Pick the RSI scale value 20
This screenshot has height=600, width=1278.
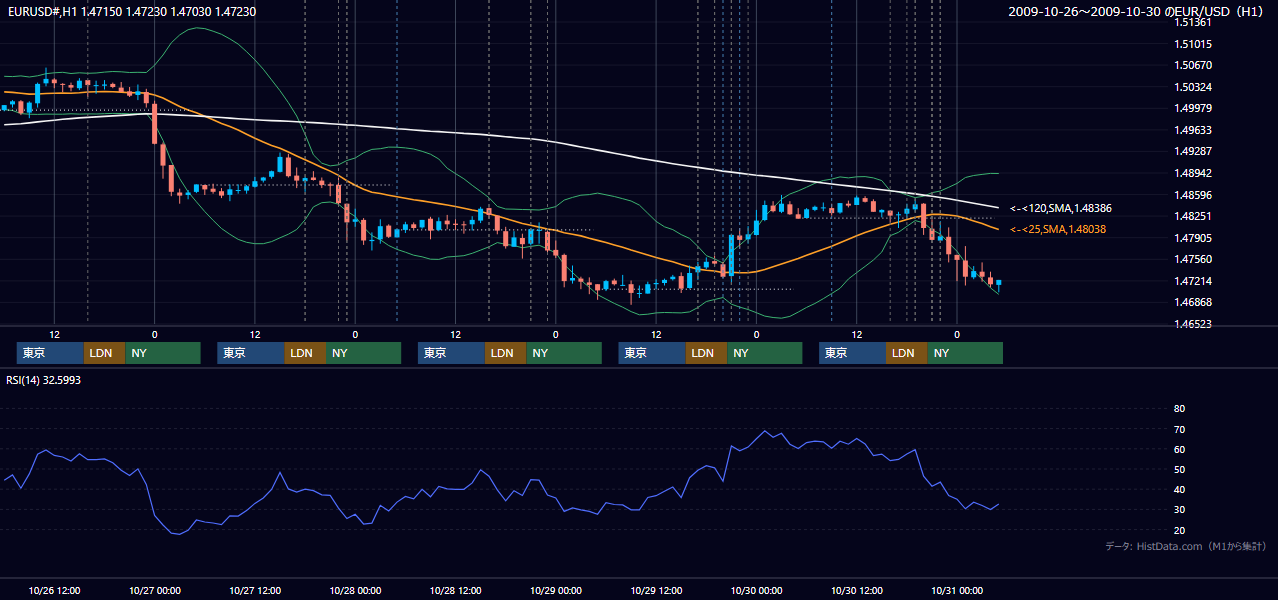[1179, 530]
